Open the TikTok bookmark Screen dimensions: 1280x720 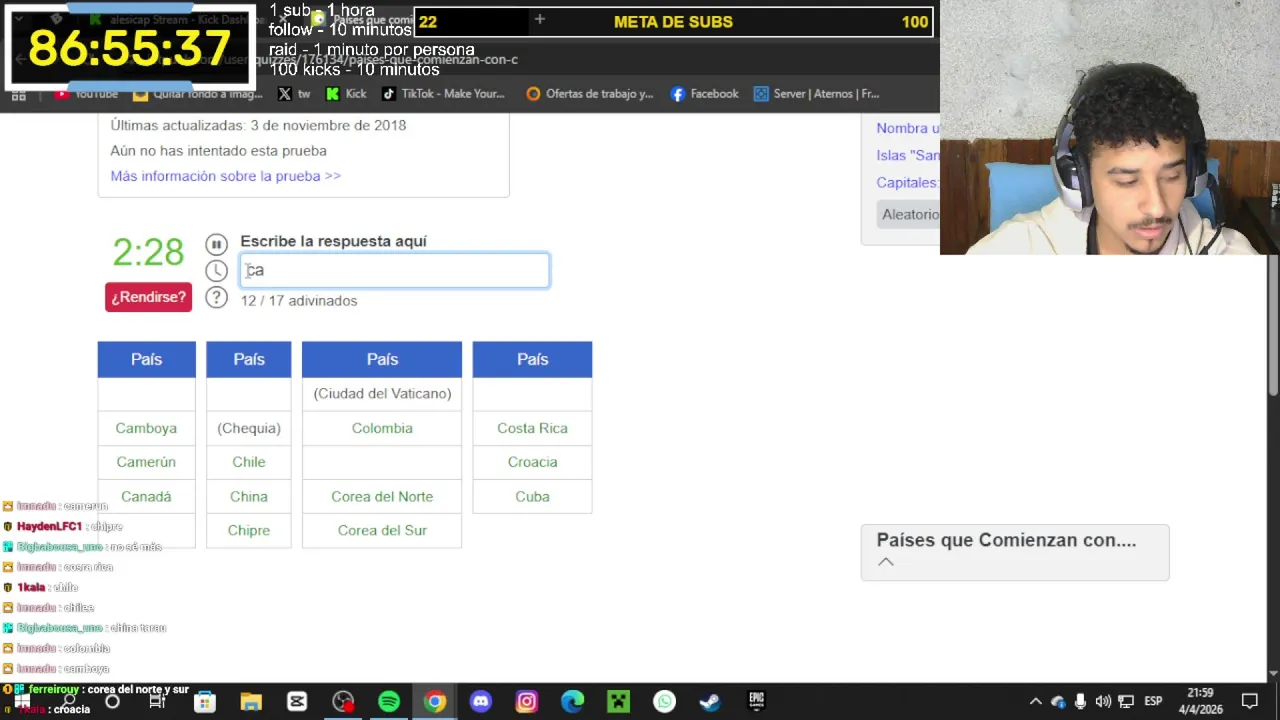tap(443, 94)
